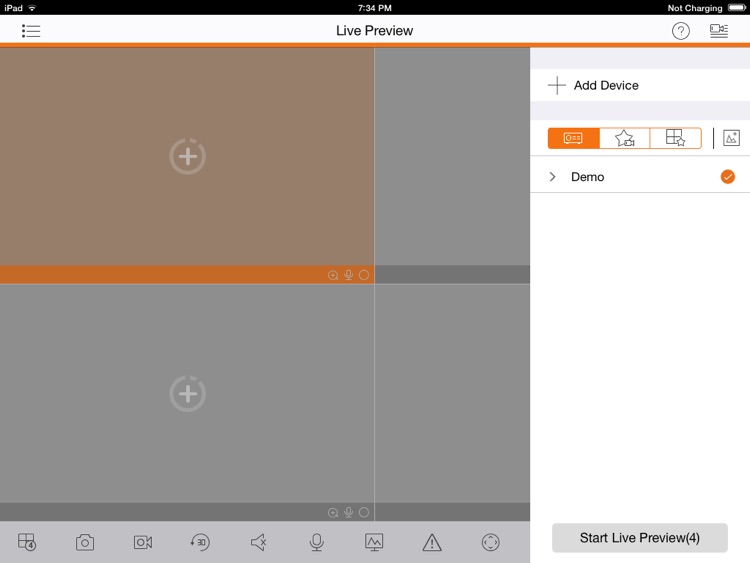Click record circle in top-left window bar
Screen dimensions: 750x563
click(364, 275)
